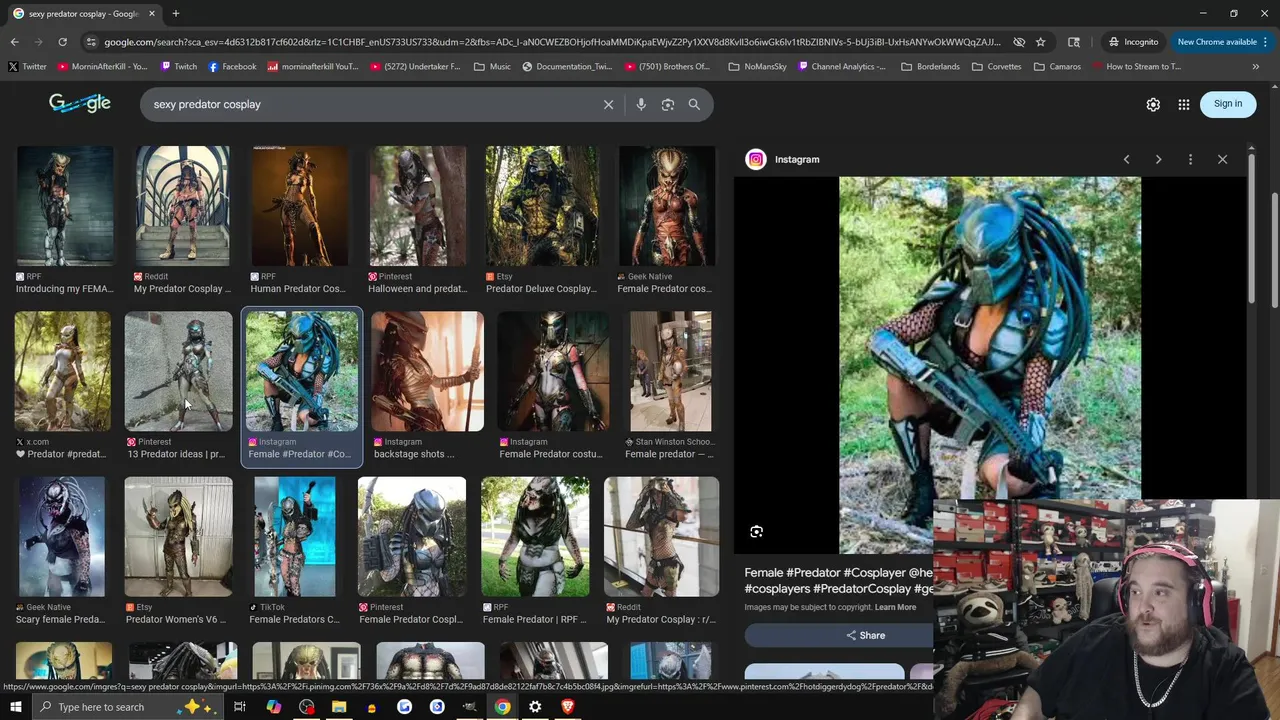Open the Camaros bookmarks folder
This screenshot has height=720, width=1280.
coord(1057,67)
